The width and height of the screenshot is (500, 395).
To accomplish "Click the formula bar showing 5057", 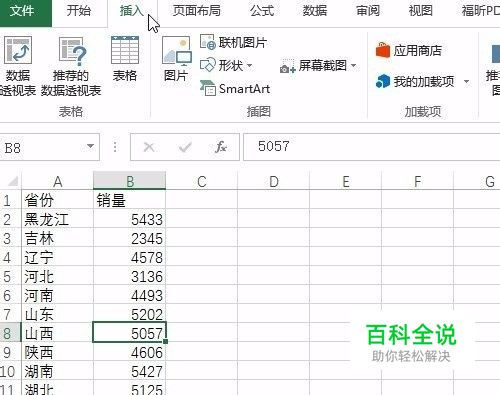I will tap(372, 147).
